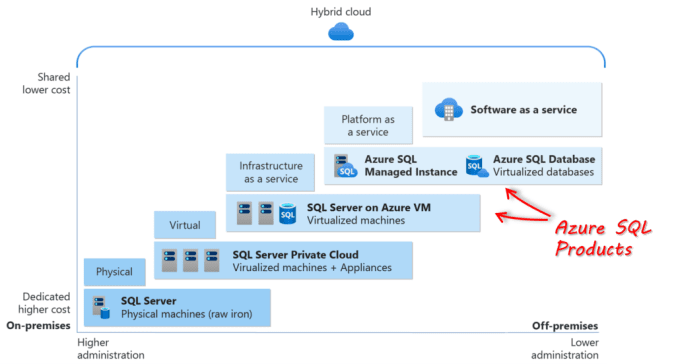Click the Virtualized databases subtitle
Image resolution: width=676 pixels, height=364 pixels.
(543, 172)
